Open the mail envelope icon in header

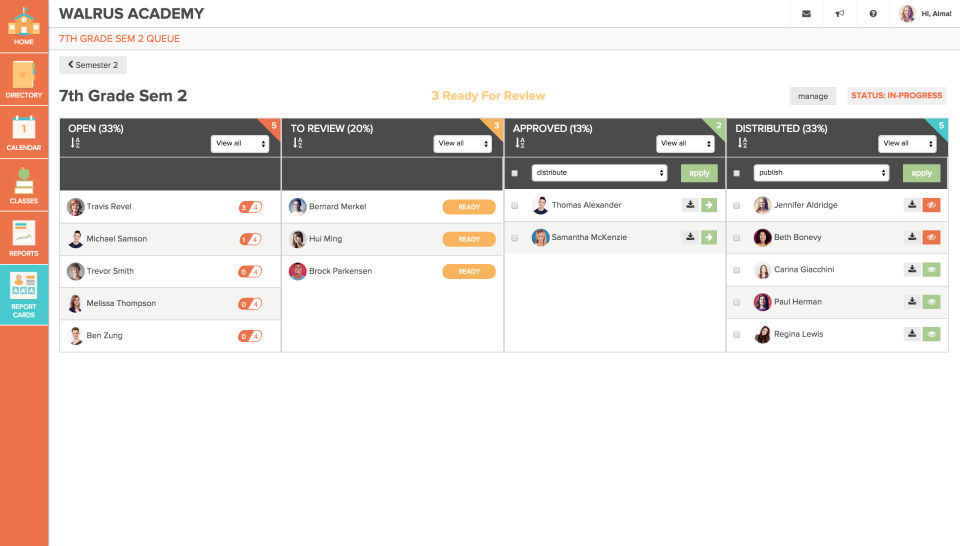coord(806,13)
